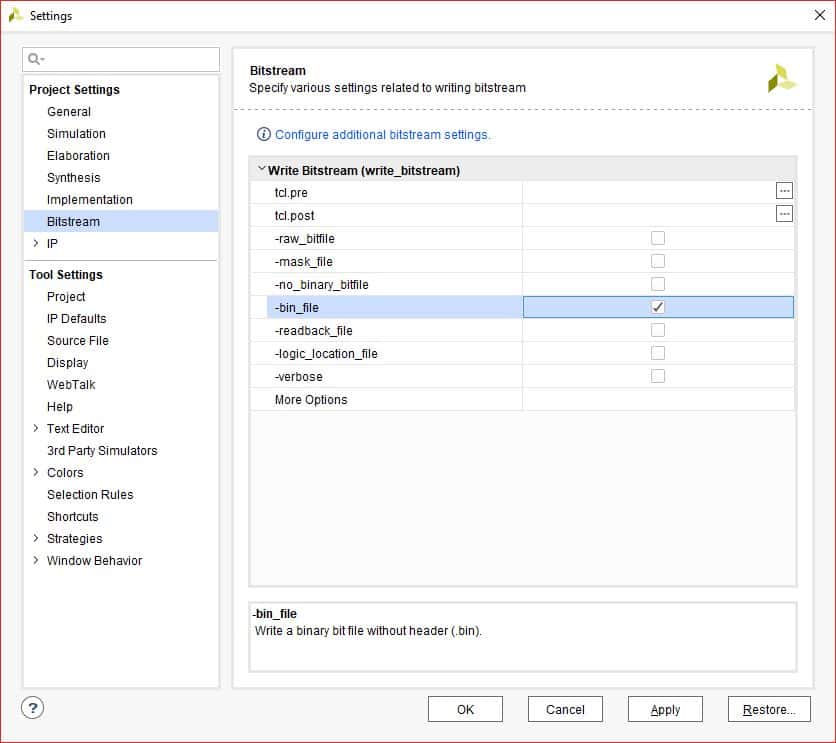Expand the Strategies tree node

tap(36, 538)
